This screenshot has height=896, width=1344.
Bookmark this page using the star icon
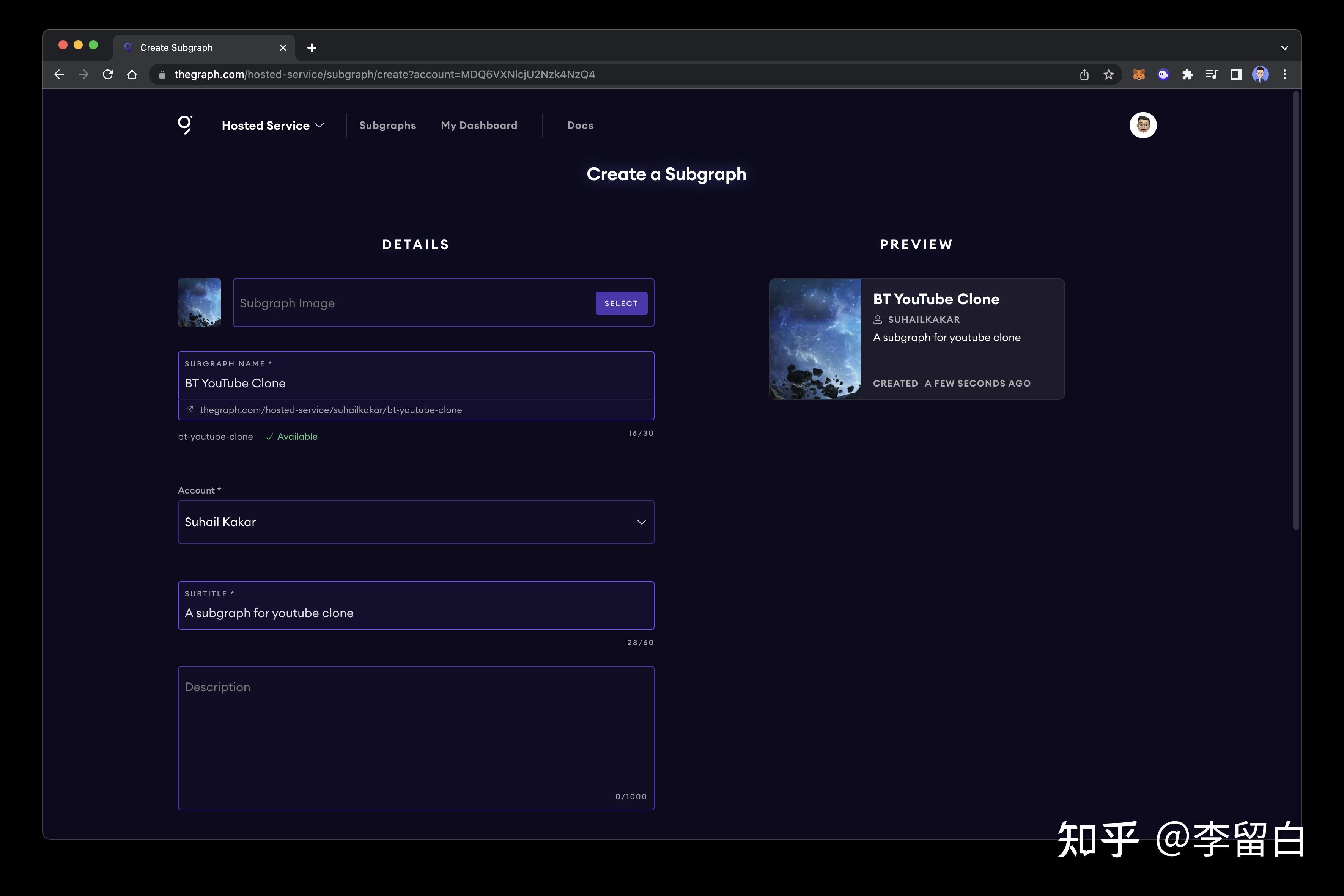pyautogui.click(x=1109, y=74)
